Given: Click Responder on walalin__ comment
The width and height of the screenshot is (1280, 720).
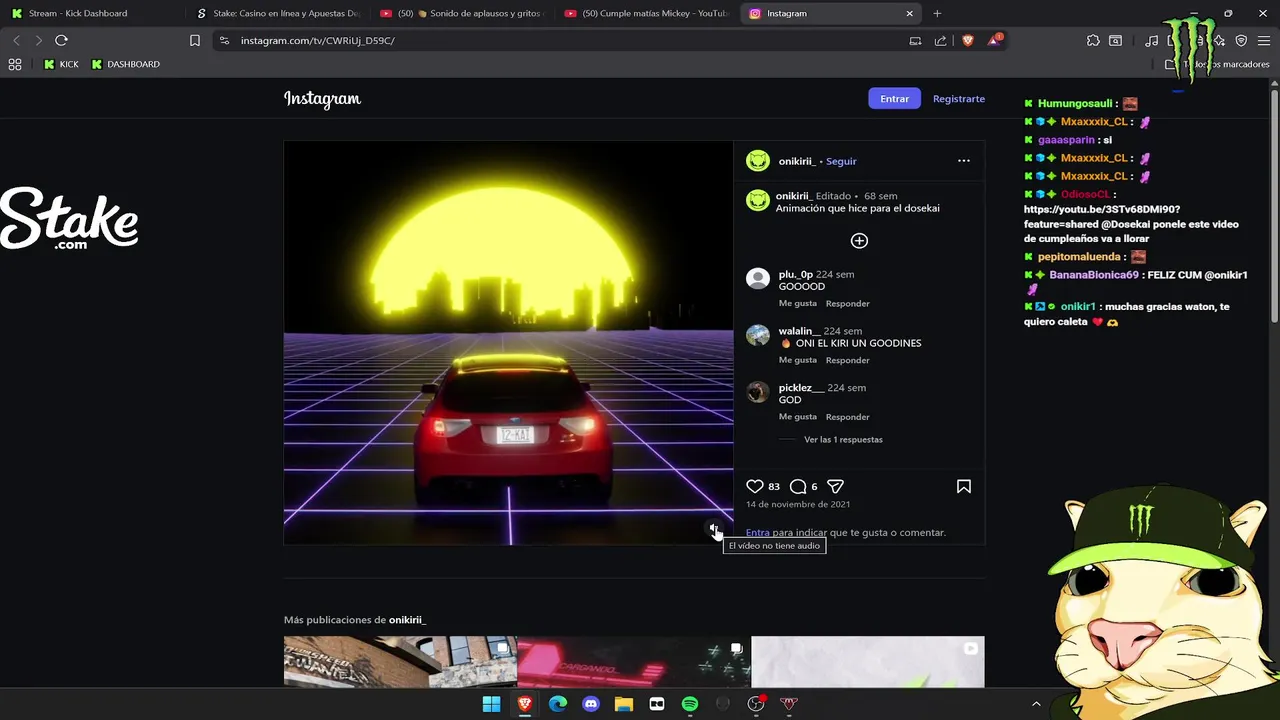Looking at the screenshot, I should [848, 360].
